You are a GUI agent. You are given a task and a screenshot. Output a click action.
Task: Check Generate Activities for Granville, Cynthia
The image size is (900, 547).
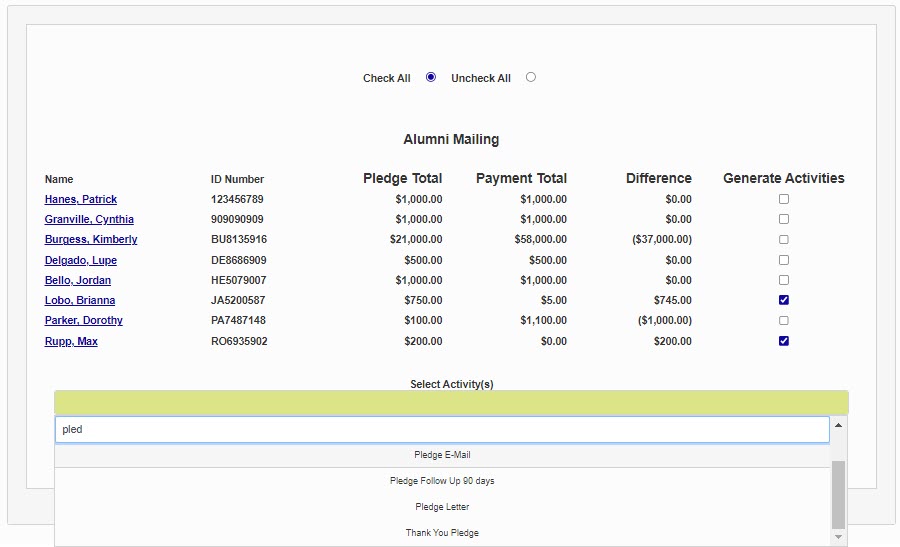pos(784,219)
